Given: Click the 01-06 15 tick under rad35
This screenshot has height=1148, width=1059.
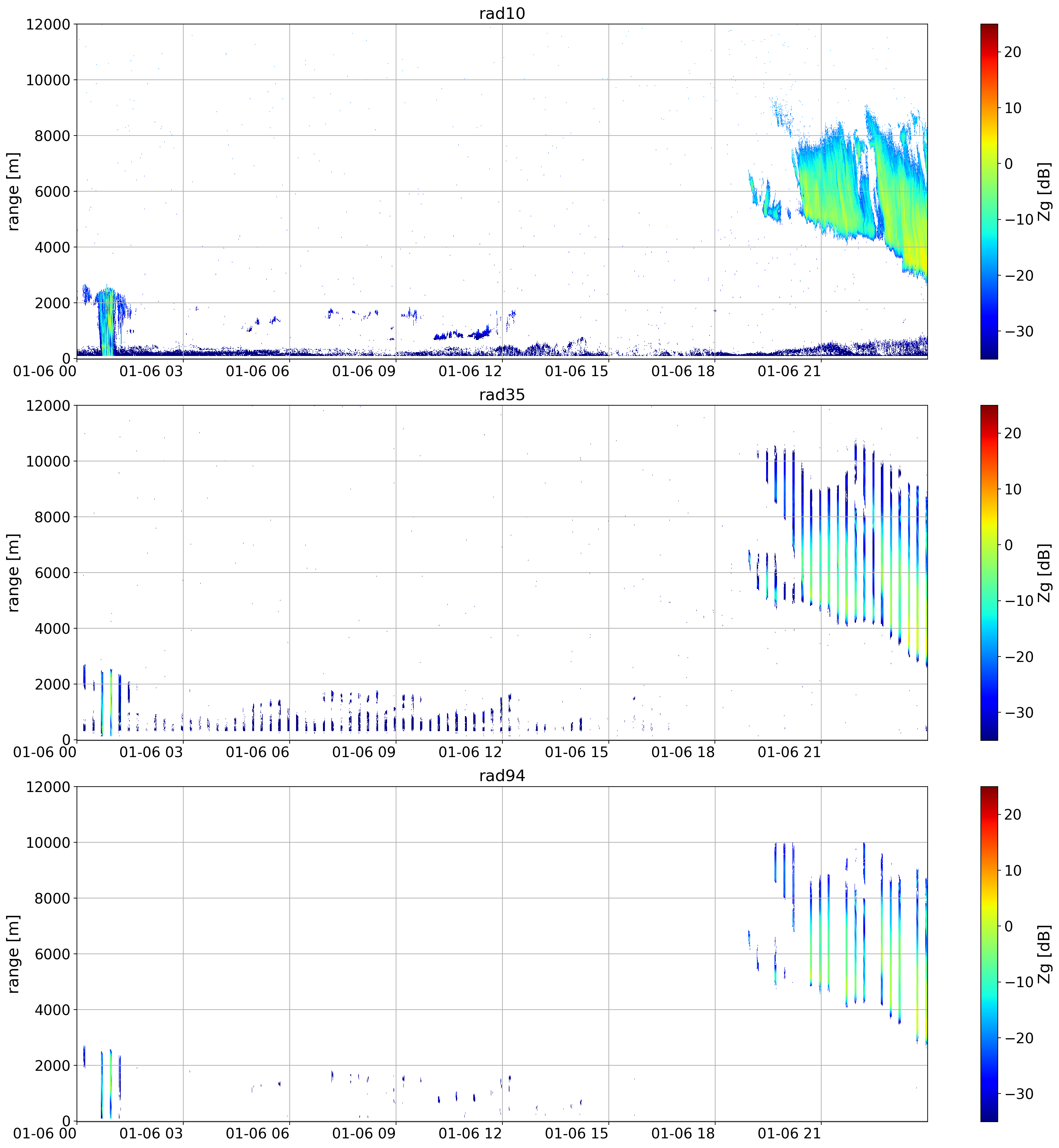Looking at the screenshot, I should [576, 753].
